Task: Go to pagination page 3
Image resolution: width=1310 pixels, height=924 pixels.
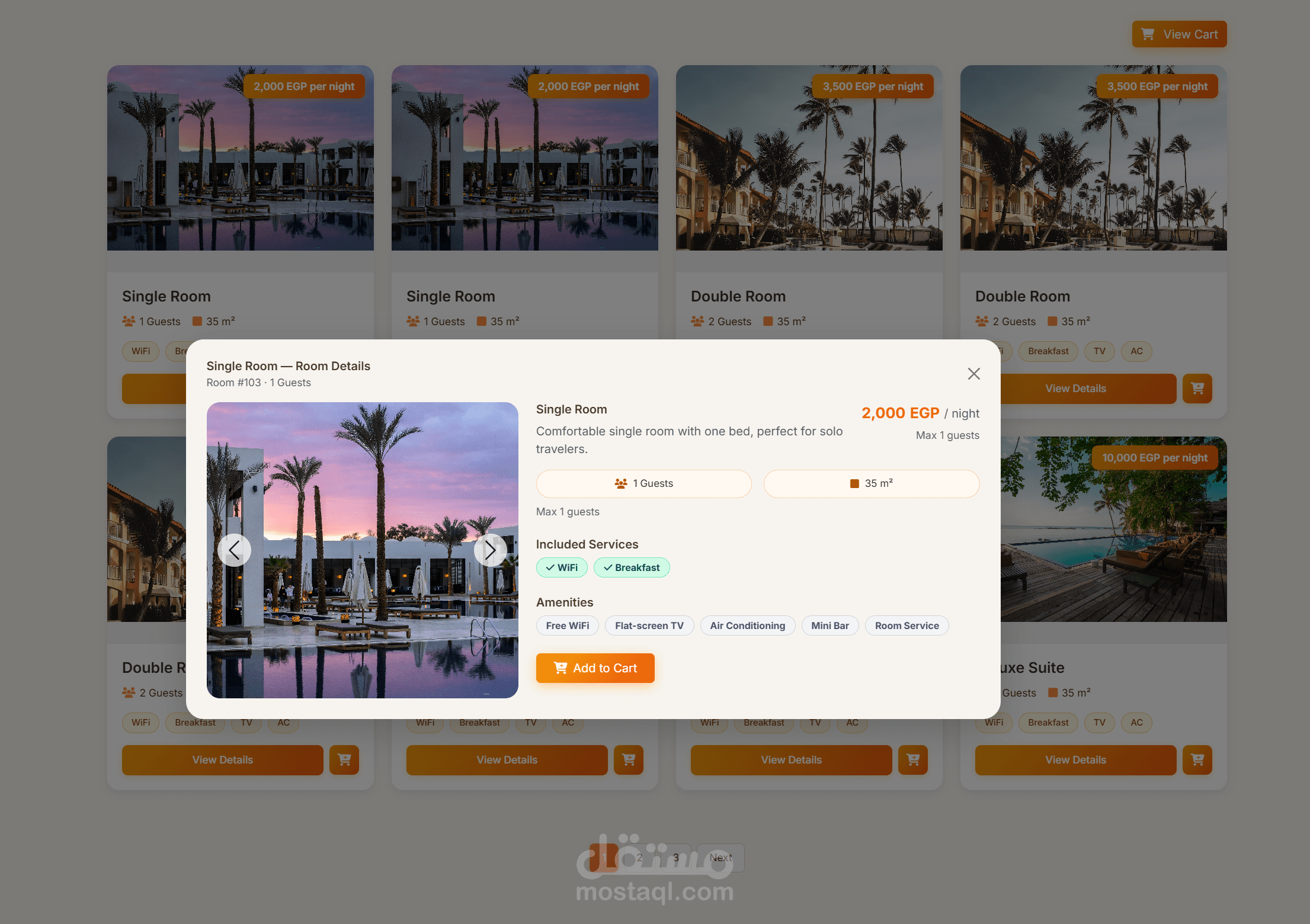Action: [x=675, y=858]
